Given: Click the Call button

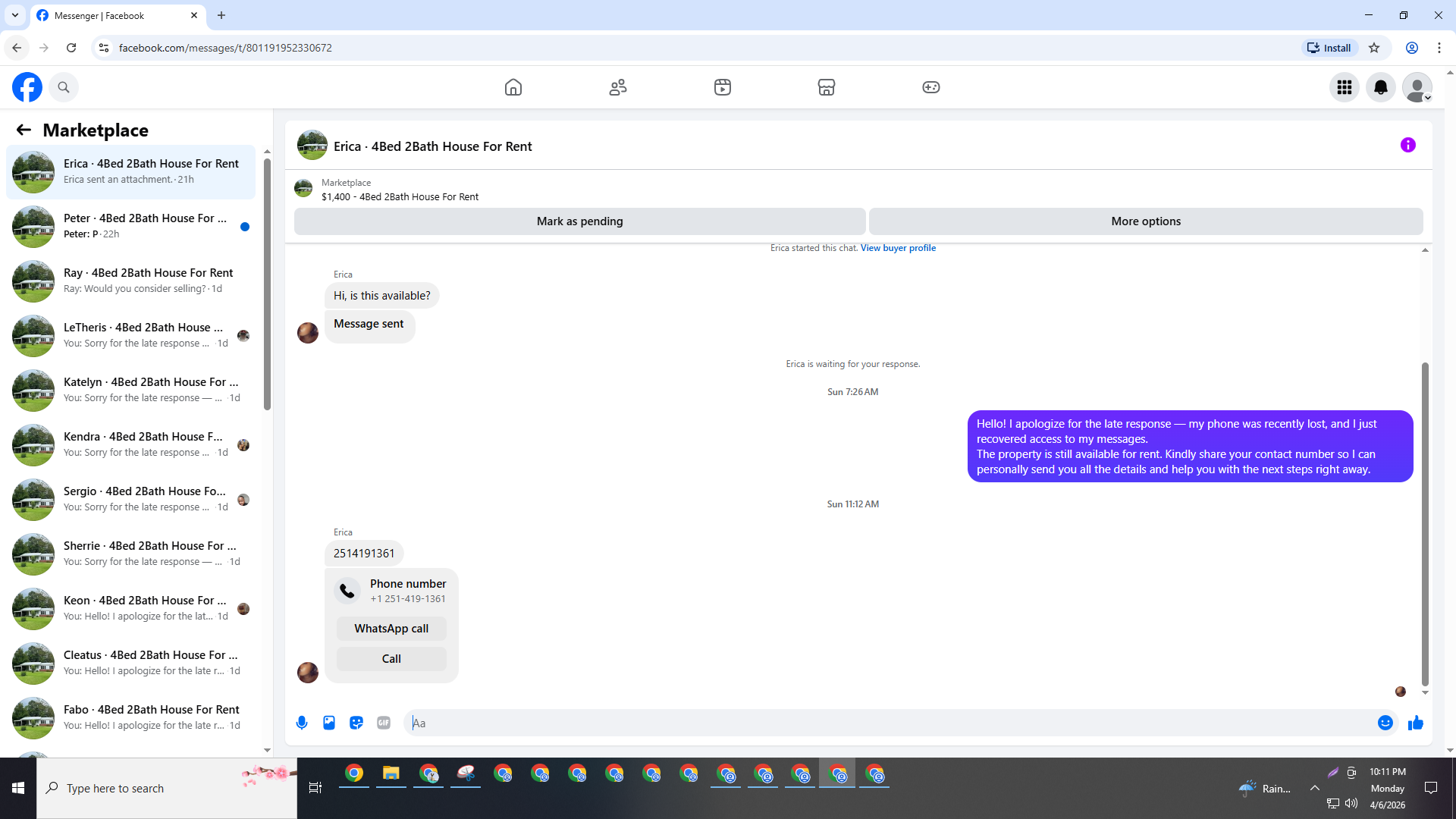Looking at the screenshot, I should (x=391, y=659).
